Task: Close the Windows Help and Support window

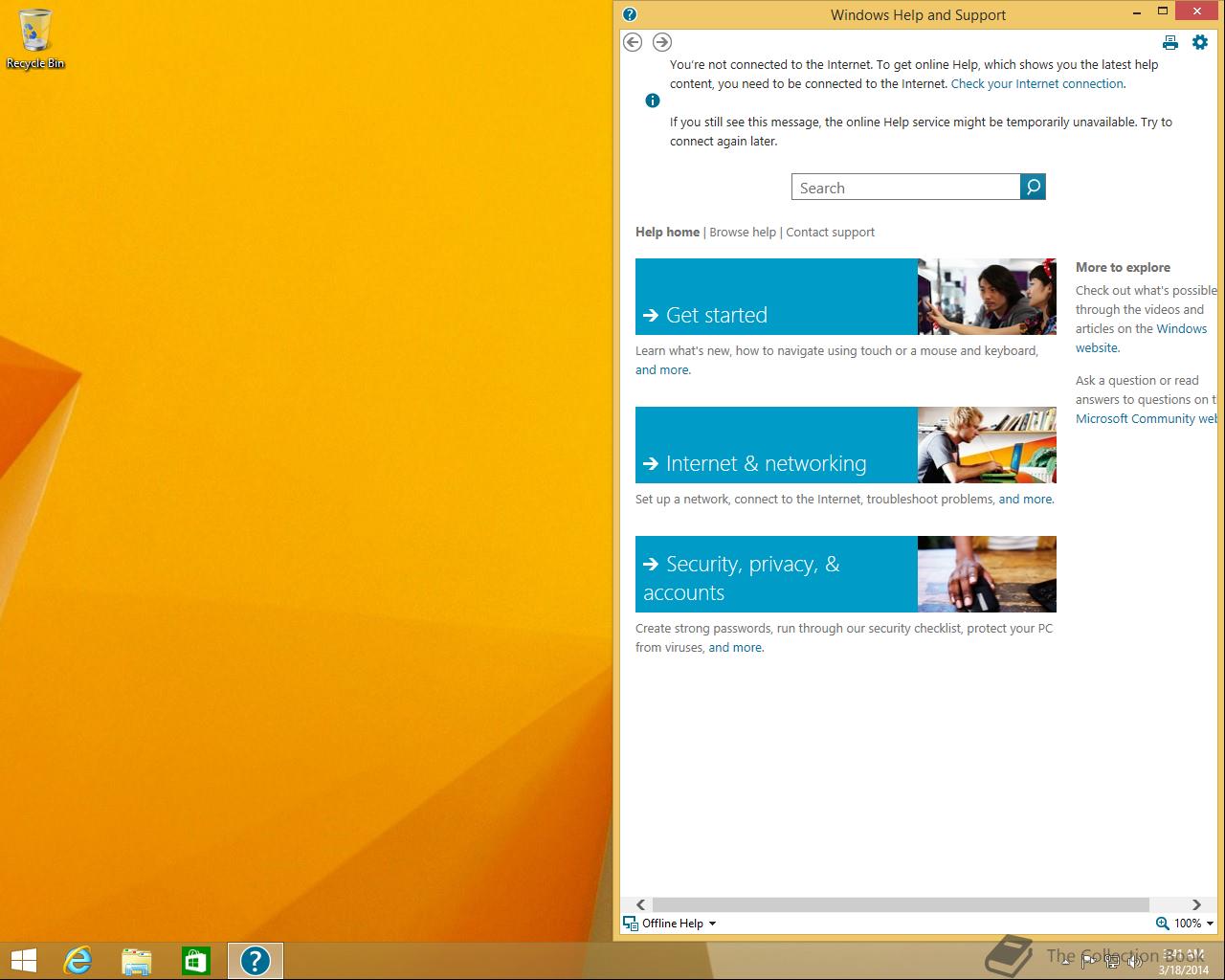Action: pyautogui.click(x=1196, y=11)
